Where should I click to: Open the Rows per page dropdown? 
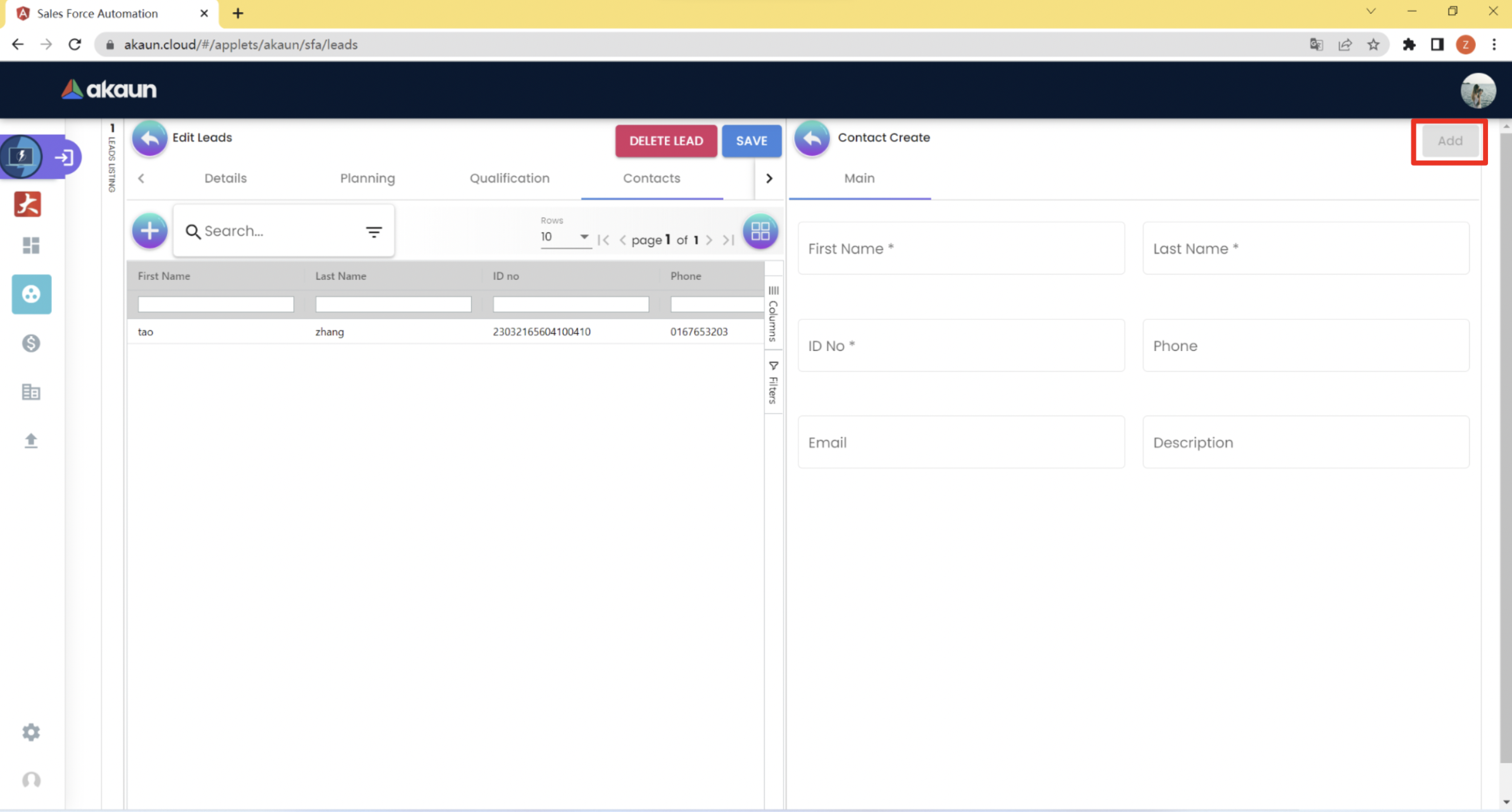(565, 237)
